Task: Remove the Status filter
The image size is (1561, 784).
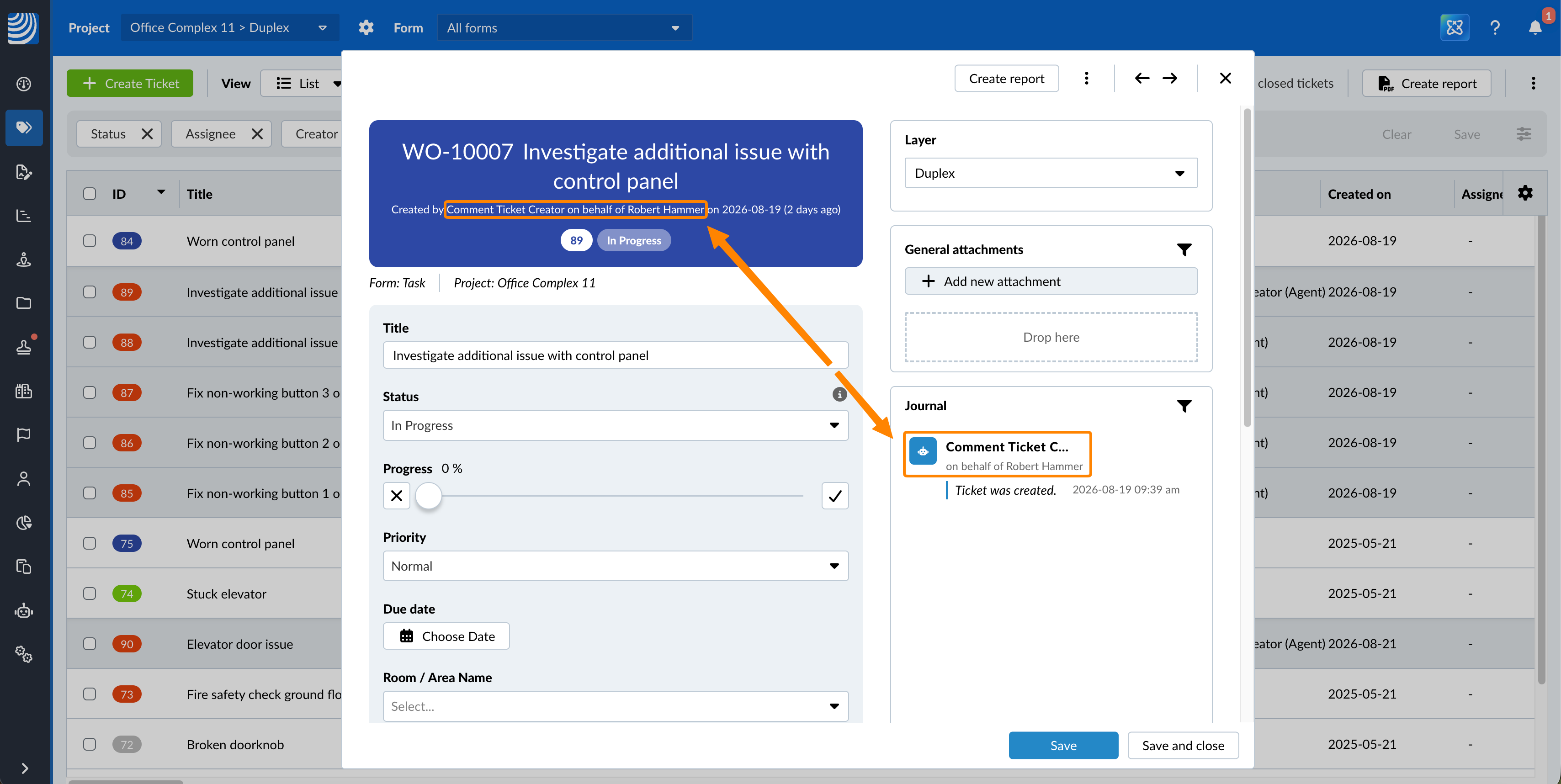Action: 147,134
